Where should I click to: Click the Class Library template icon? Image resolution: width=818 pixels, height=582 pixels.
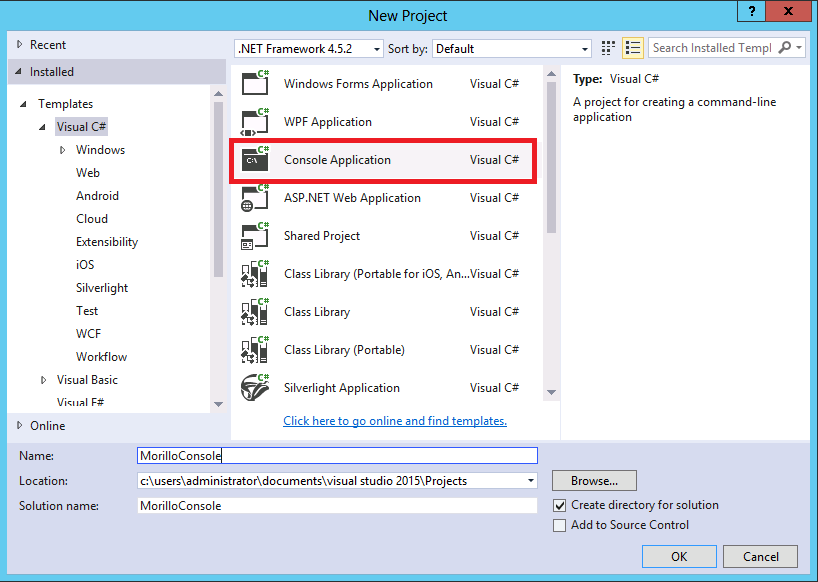tap(255, 312)
